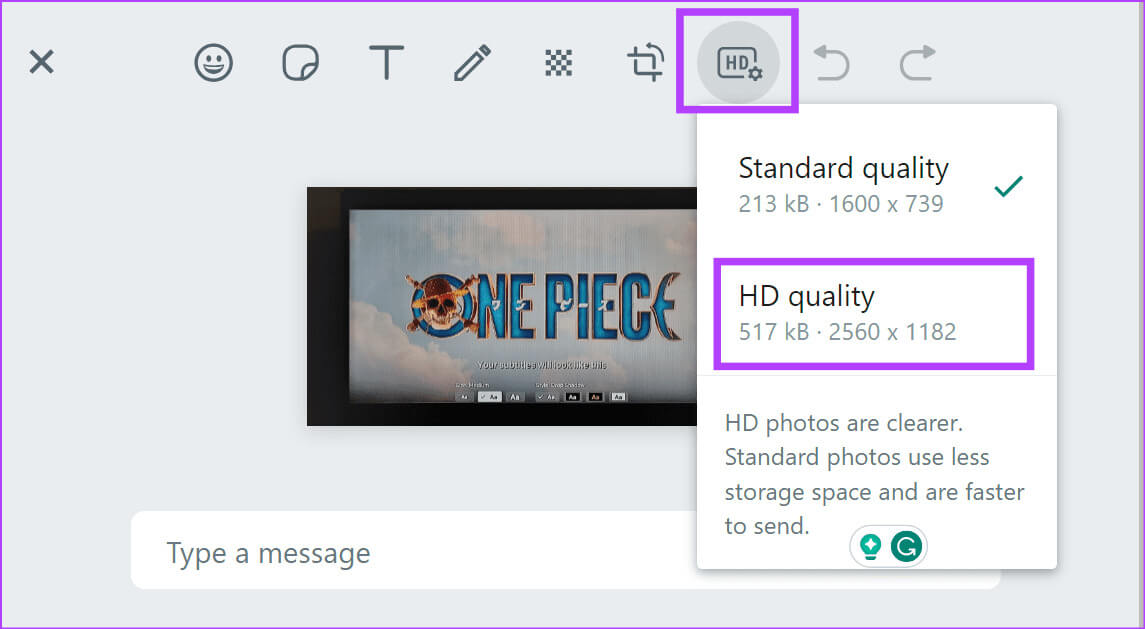Screen dimensions: 1145x629
Task: Click the Grammarly lightbulb suggestion icon
Action: coord(870,546)
